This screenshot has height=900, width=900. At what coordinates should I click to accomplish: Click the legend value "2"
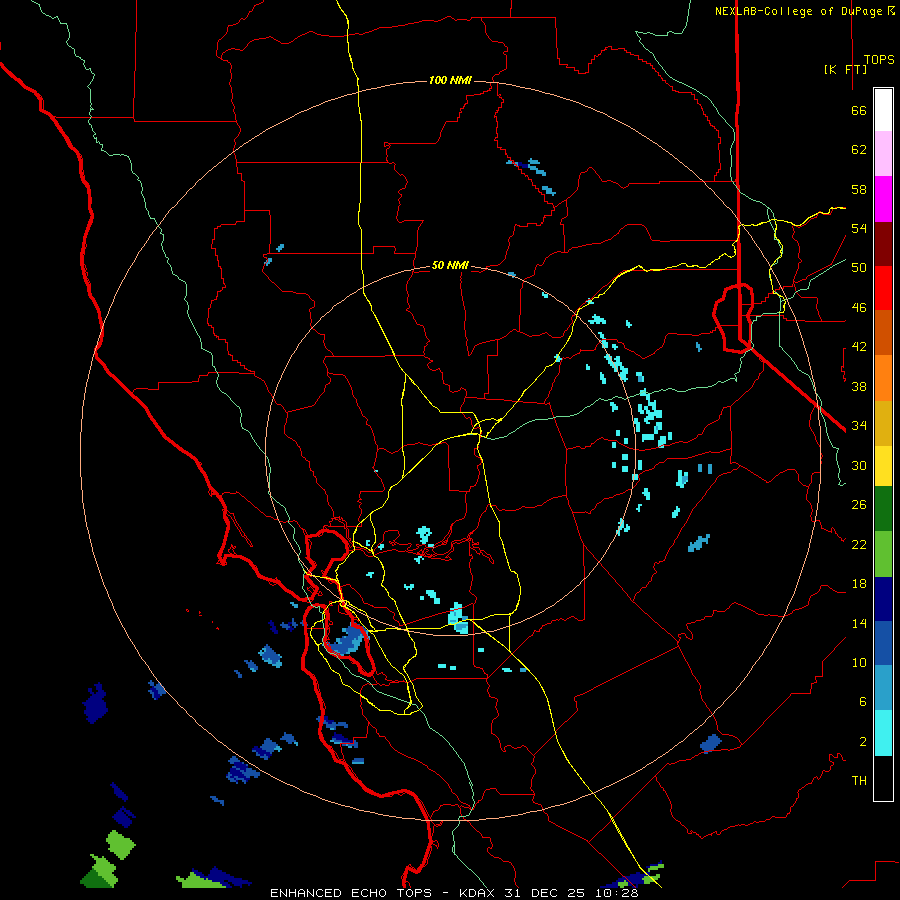(863, 741)
